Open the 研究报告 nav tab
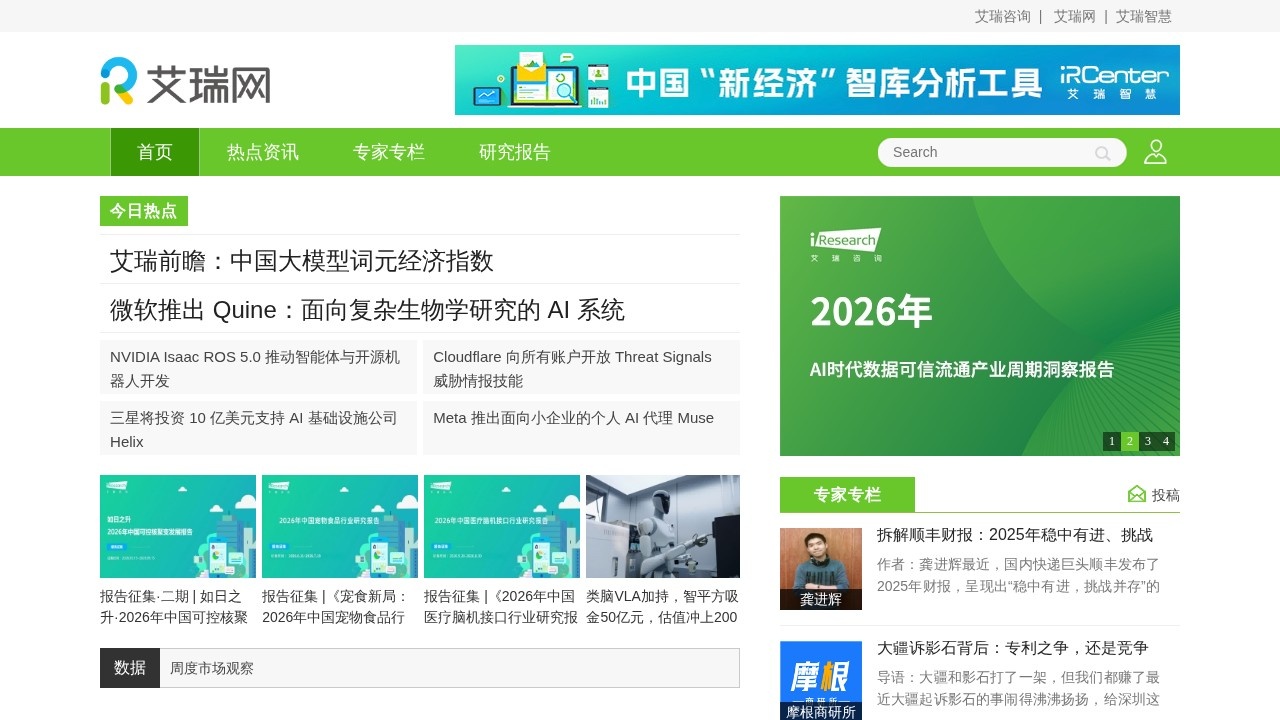1280x720 pixels. (x=515, y=152)
